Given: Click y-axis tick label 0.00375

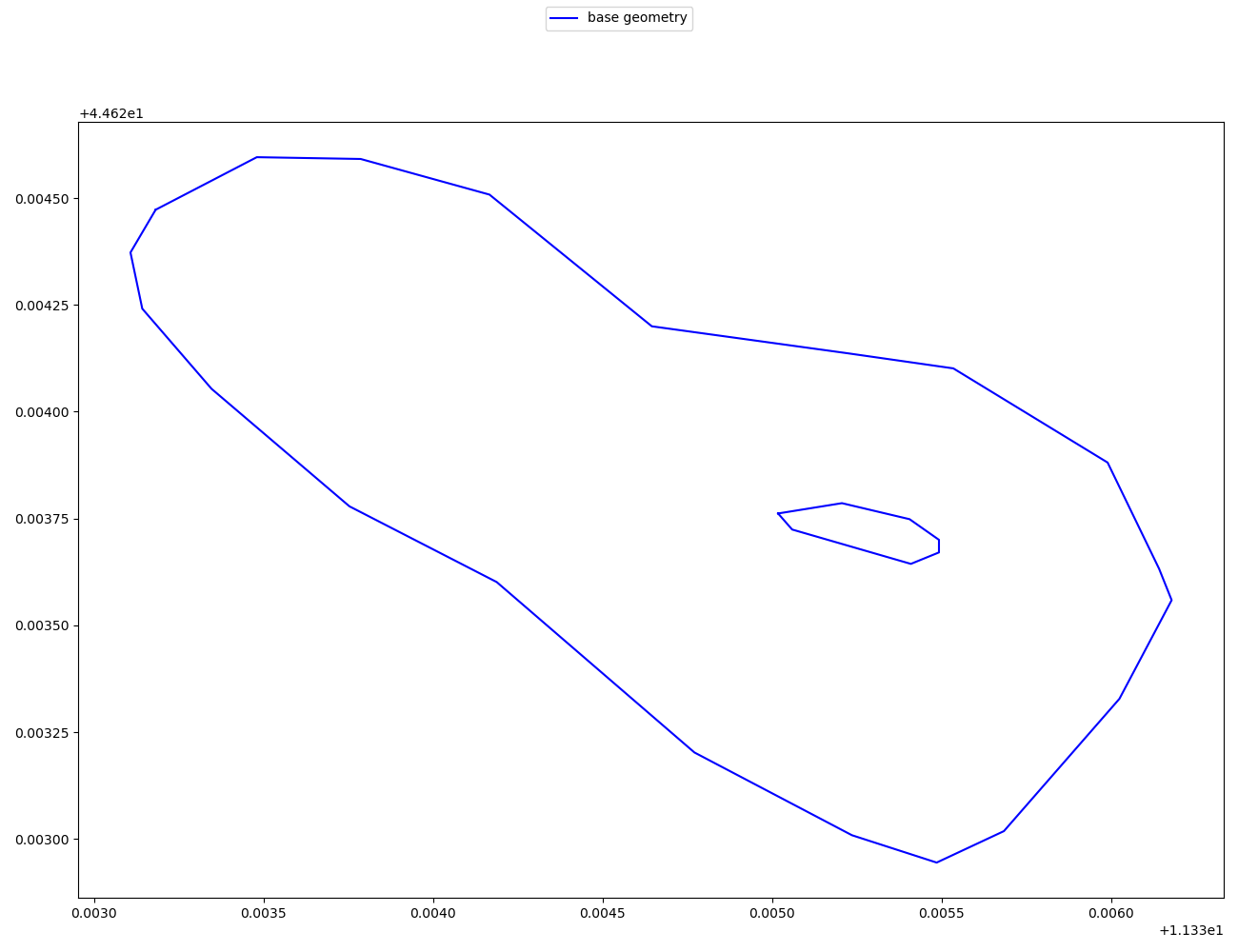Looking at the screenshot, I should 41,519.
